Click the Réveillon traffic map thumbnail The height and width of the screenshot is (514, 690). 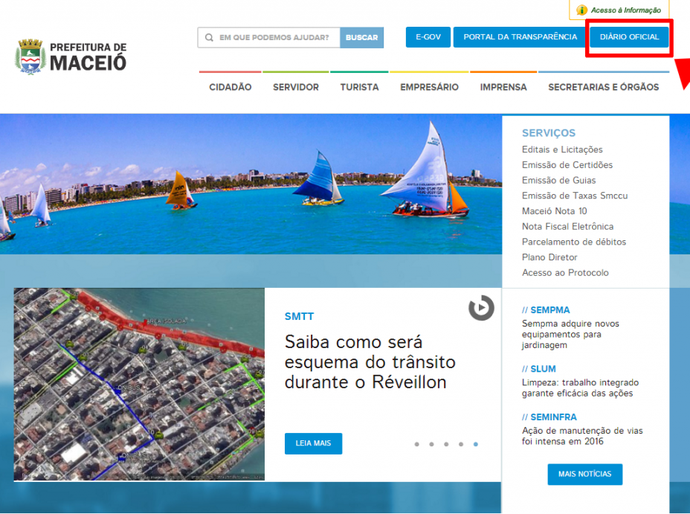coord(139,384)
